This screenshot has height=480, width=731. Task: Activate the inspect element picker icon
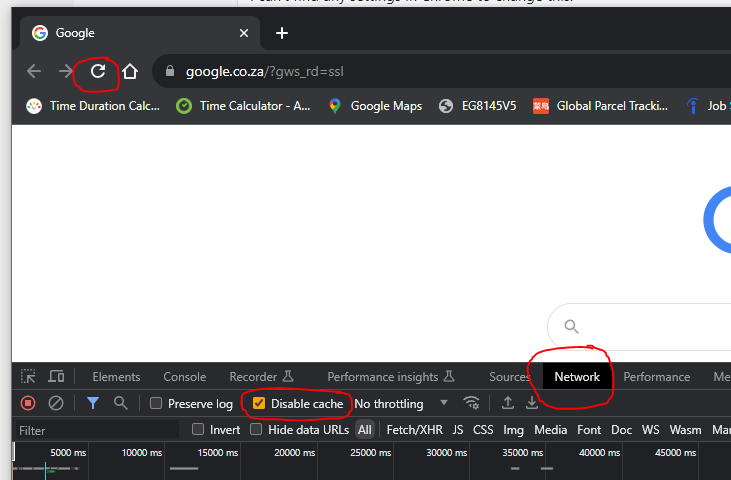(x=28, y=377)
